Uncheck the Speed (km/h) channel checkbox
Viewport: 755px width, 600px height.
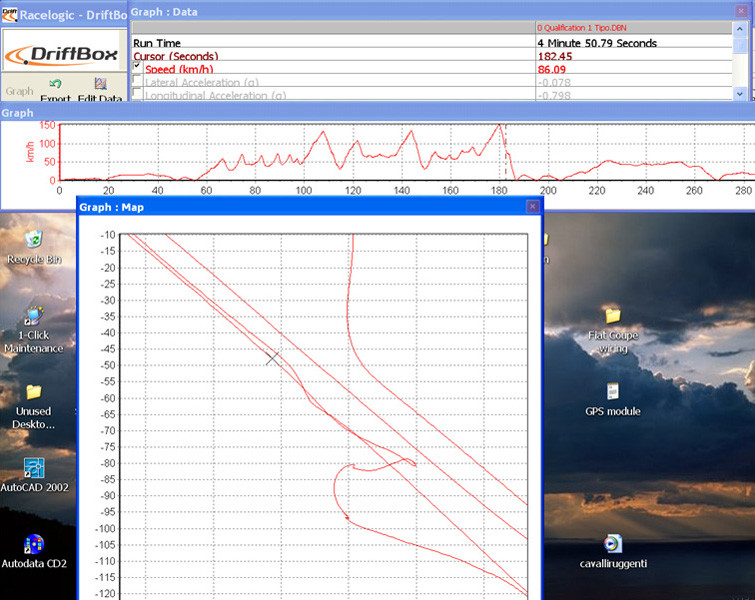(137, 67)
